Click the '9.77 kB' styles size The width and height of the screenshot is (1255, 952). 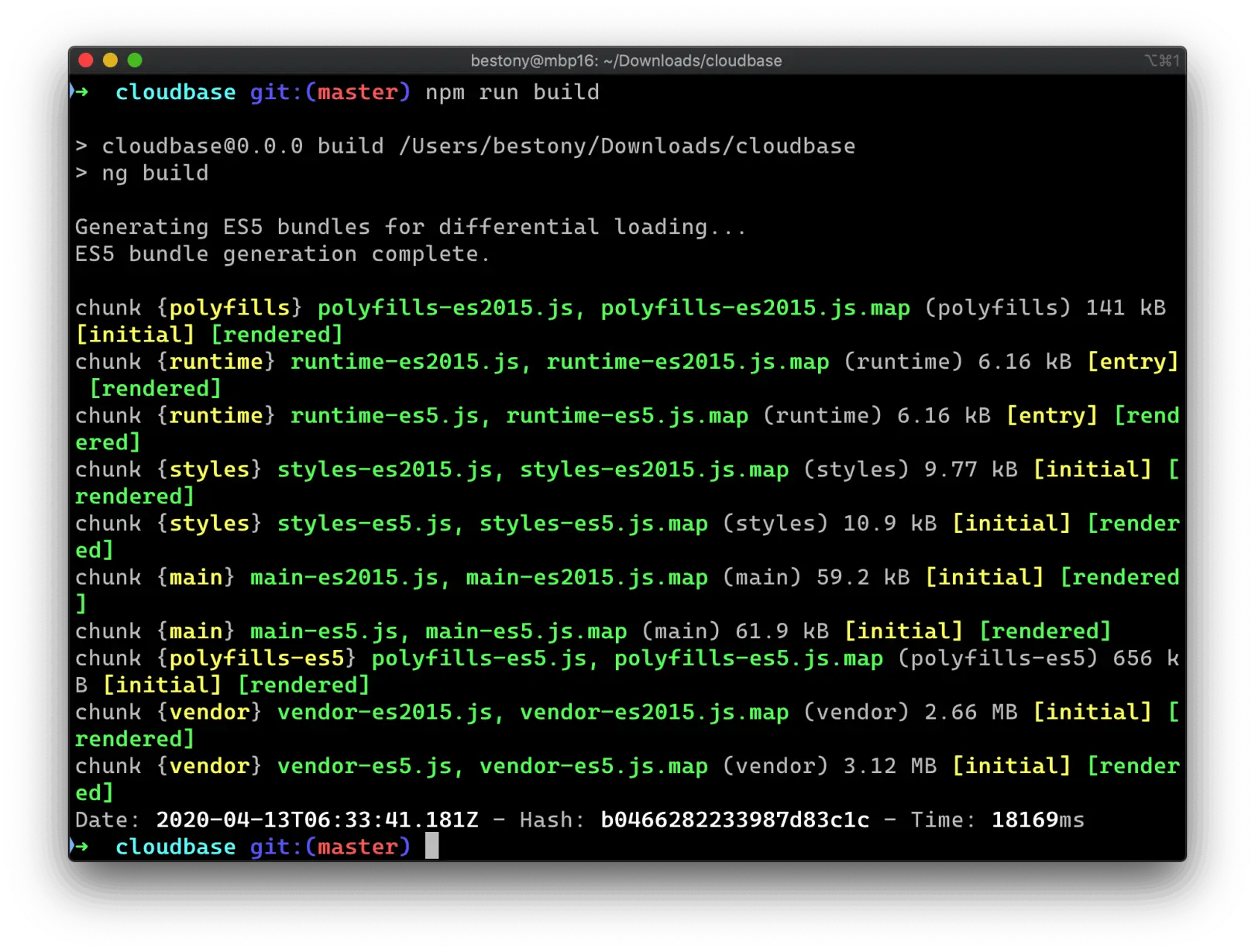pos(971,469)
